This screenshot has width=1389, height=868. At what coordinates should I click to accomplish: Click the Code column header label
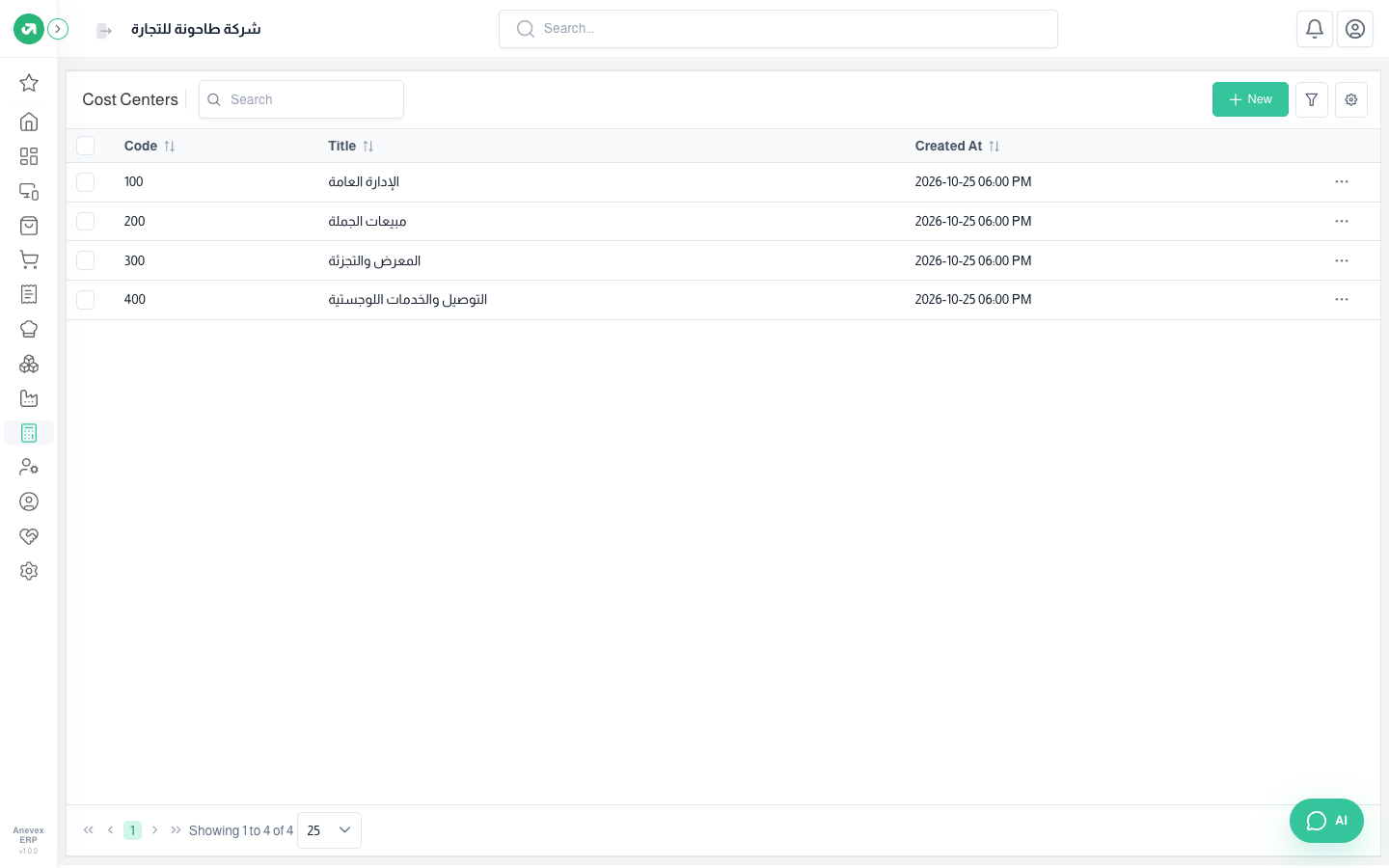pyautogui.click(x=141, y=146)
